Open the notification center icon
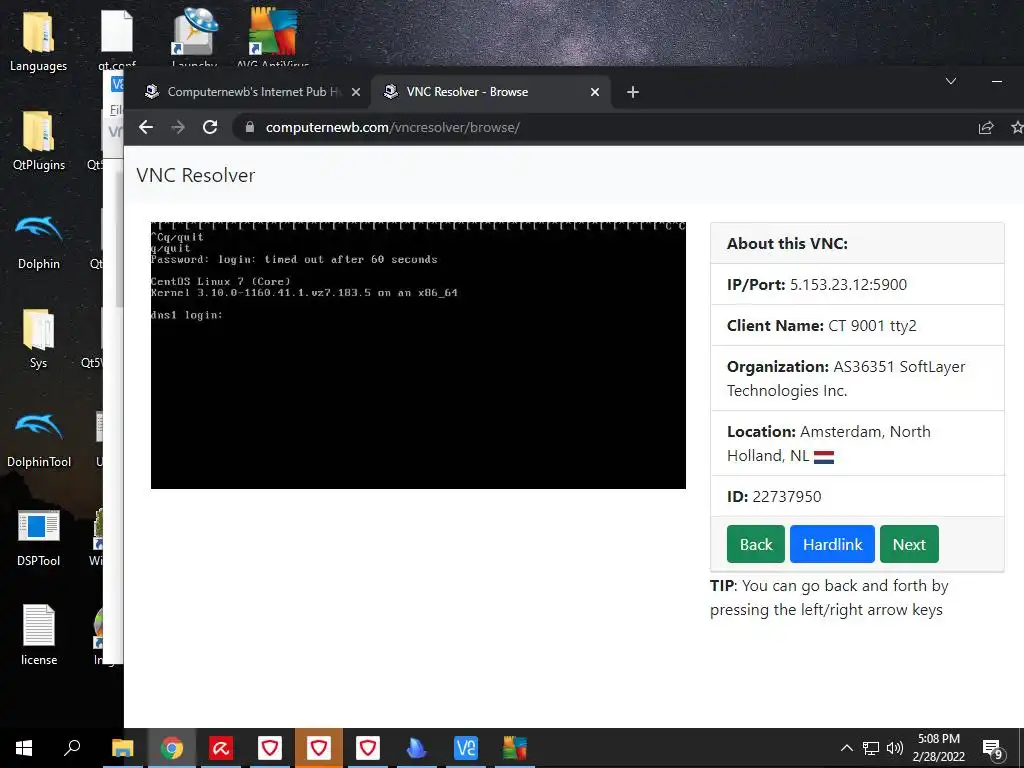Viewport: 1024px width, 768px height. [992, 749]
